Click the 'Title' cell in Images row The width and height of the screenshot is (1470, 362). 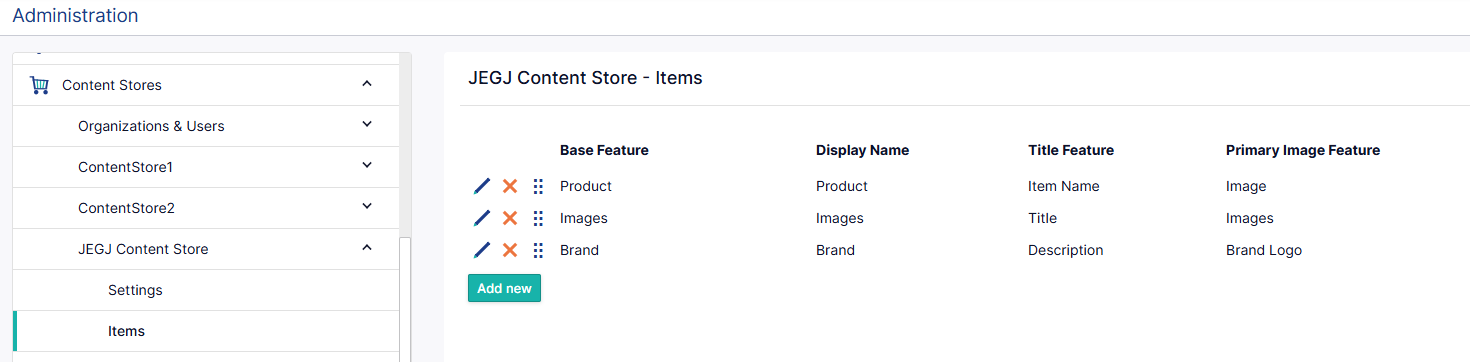pyautogui.click(x=1042, y=218)
